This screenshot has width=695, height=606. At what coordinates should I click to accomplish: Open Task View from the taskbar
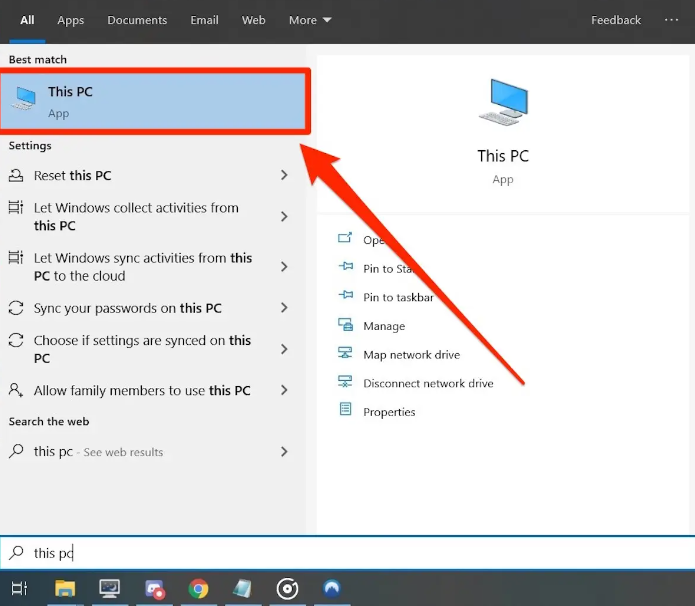19,588
